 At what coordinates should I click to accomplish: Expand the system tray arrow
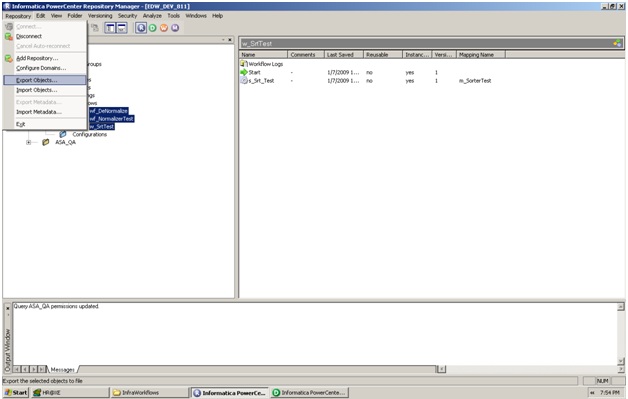592,393
